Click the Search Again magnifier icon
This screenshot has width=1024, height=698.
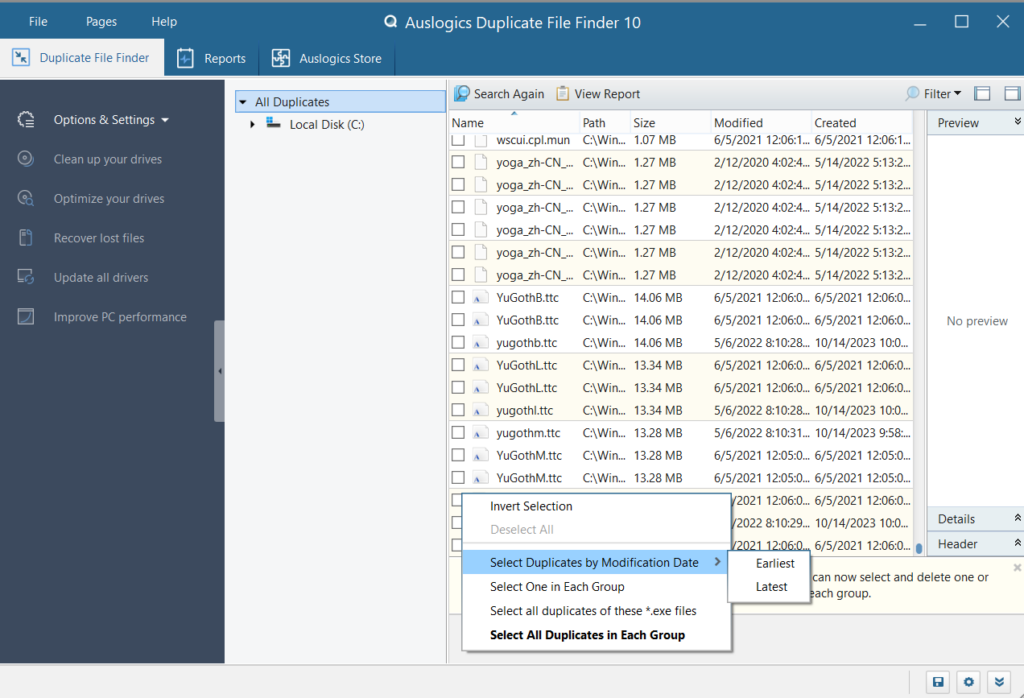point(462,94)
